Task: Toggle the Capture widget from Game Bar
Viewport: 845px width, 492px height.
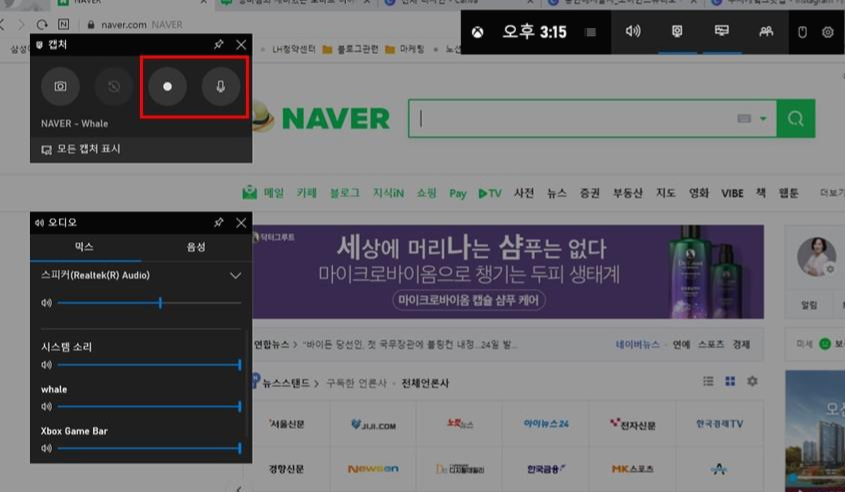Action: click(x=677, y=31)
